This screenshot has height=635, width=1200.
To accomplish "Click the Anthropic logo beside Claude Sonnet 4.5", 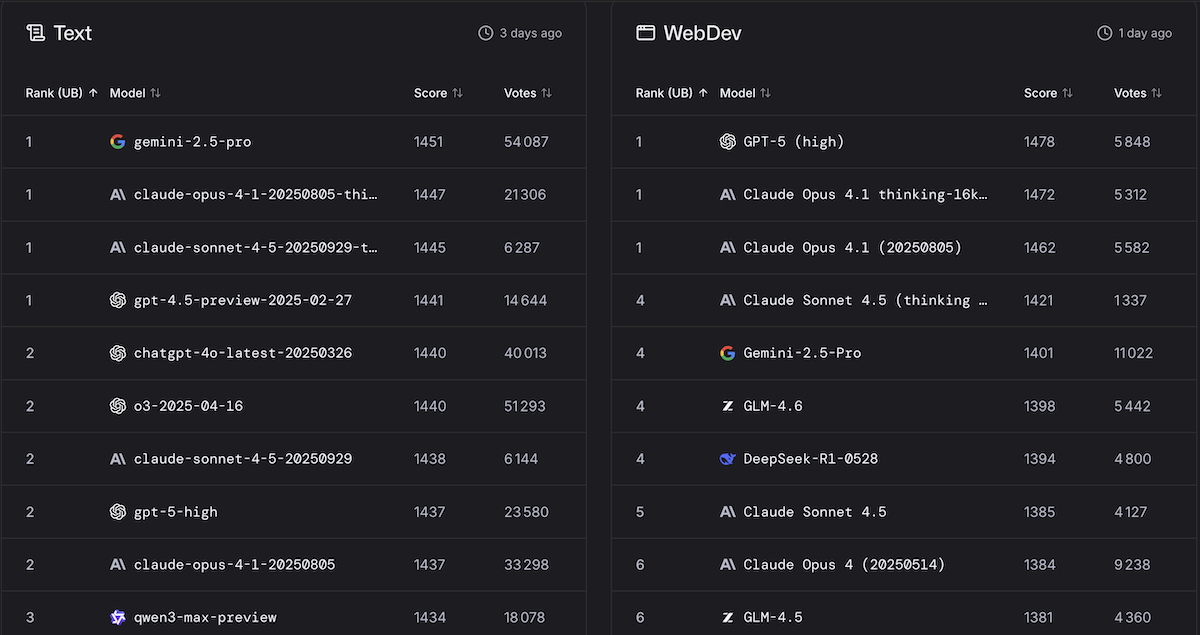I will (728, 512).
